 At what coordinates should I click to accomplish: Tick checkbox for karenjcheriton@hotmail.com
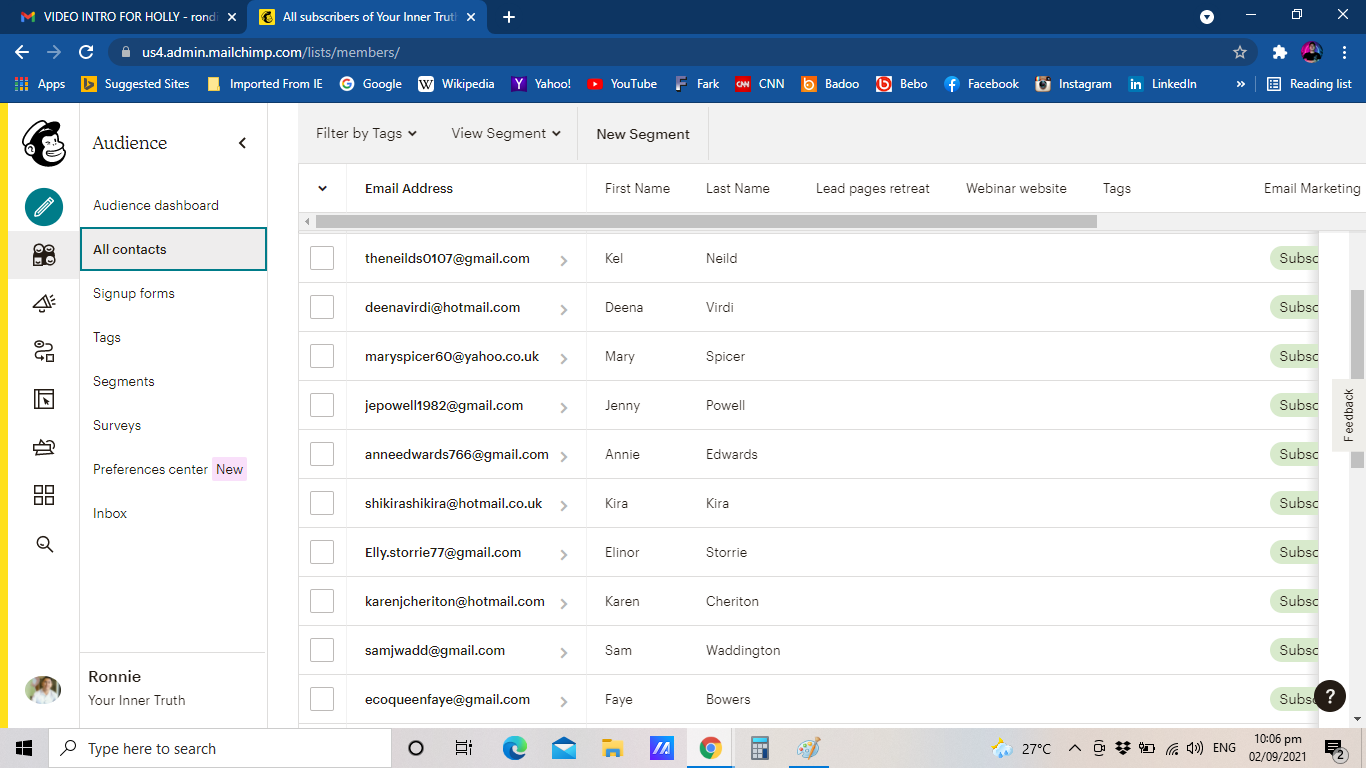(322, 601)
